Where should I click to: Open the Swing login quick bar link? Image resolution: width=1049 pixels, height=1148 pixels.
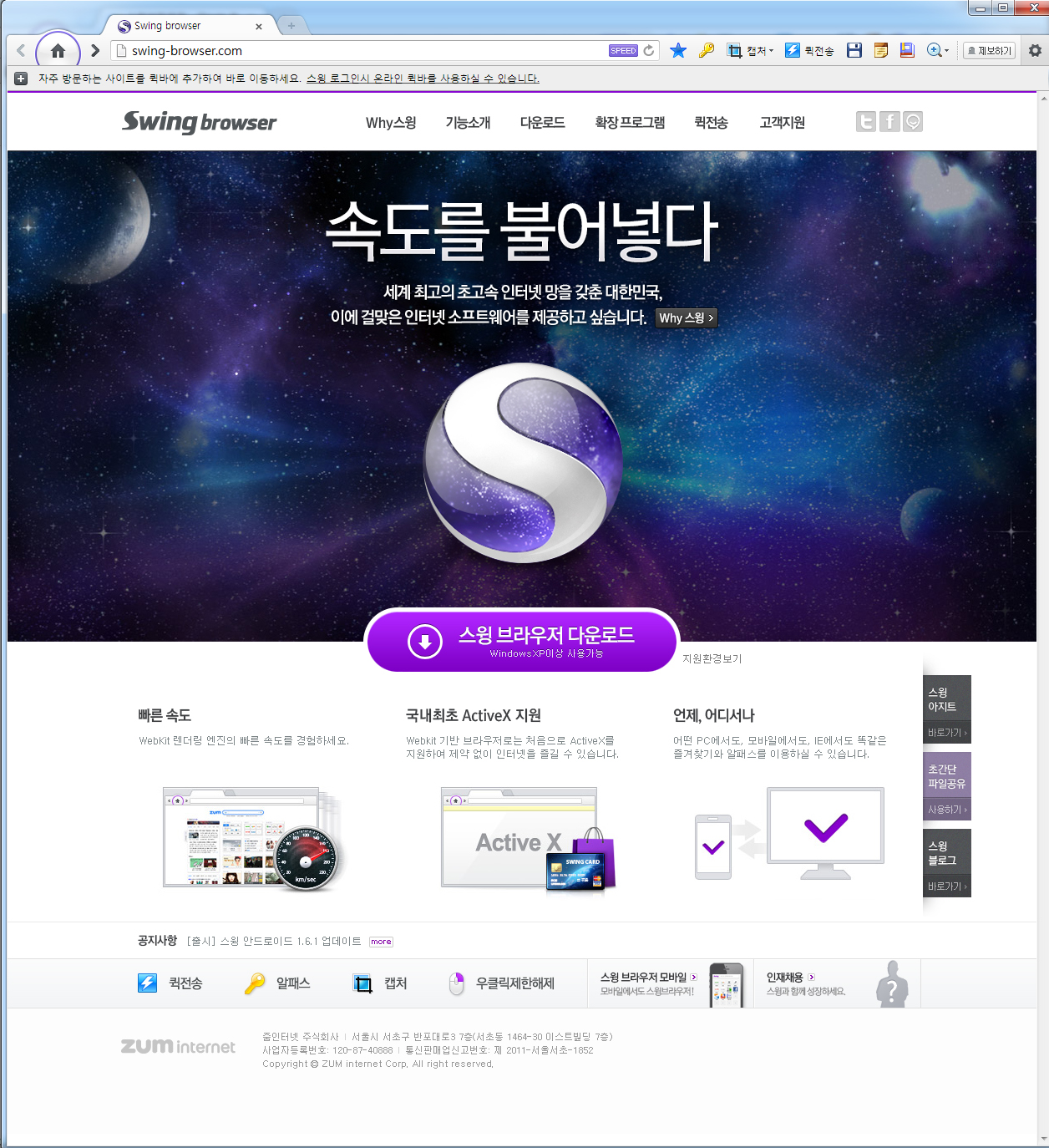[x=423, y=79]
